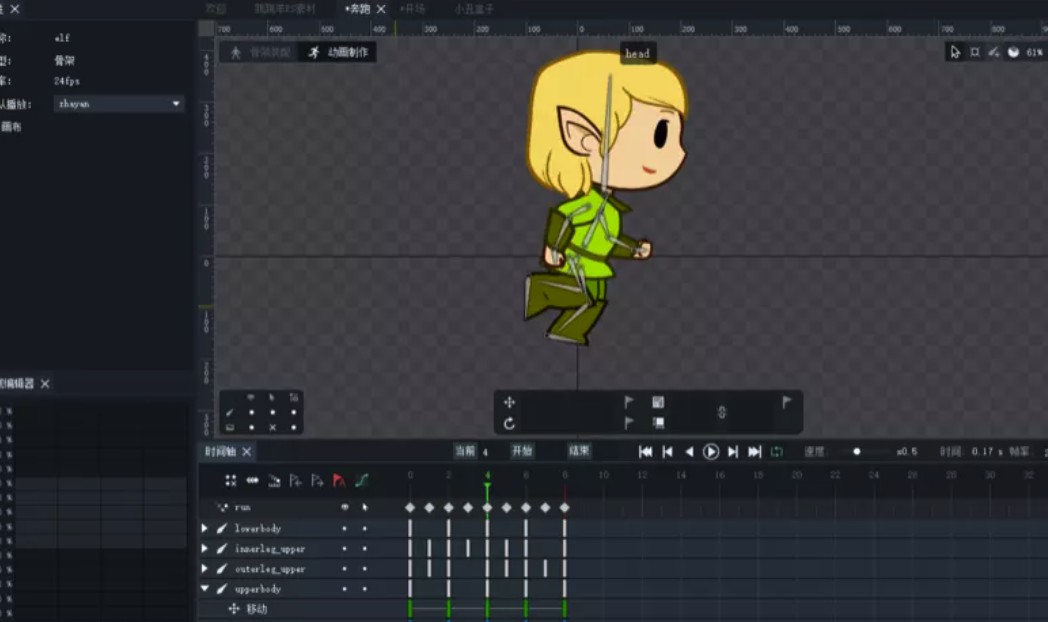Click the second arrow keyframe icon in timeline toolbar

(317, 480)
